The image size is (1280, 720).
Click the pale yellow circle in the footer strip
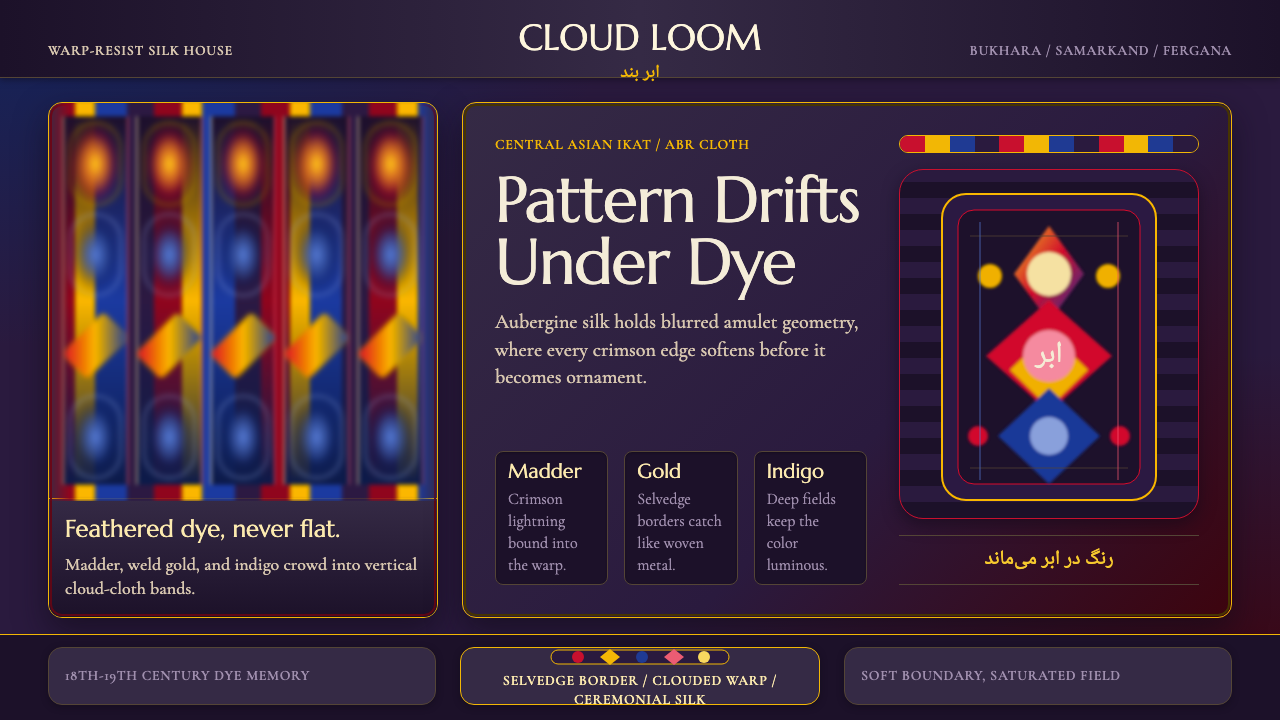704,657
